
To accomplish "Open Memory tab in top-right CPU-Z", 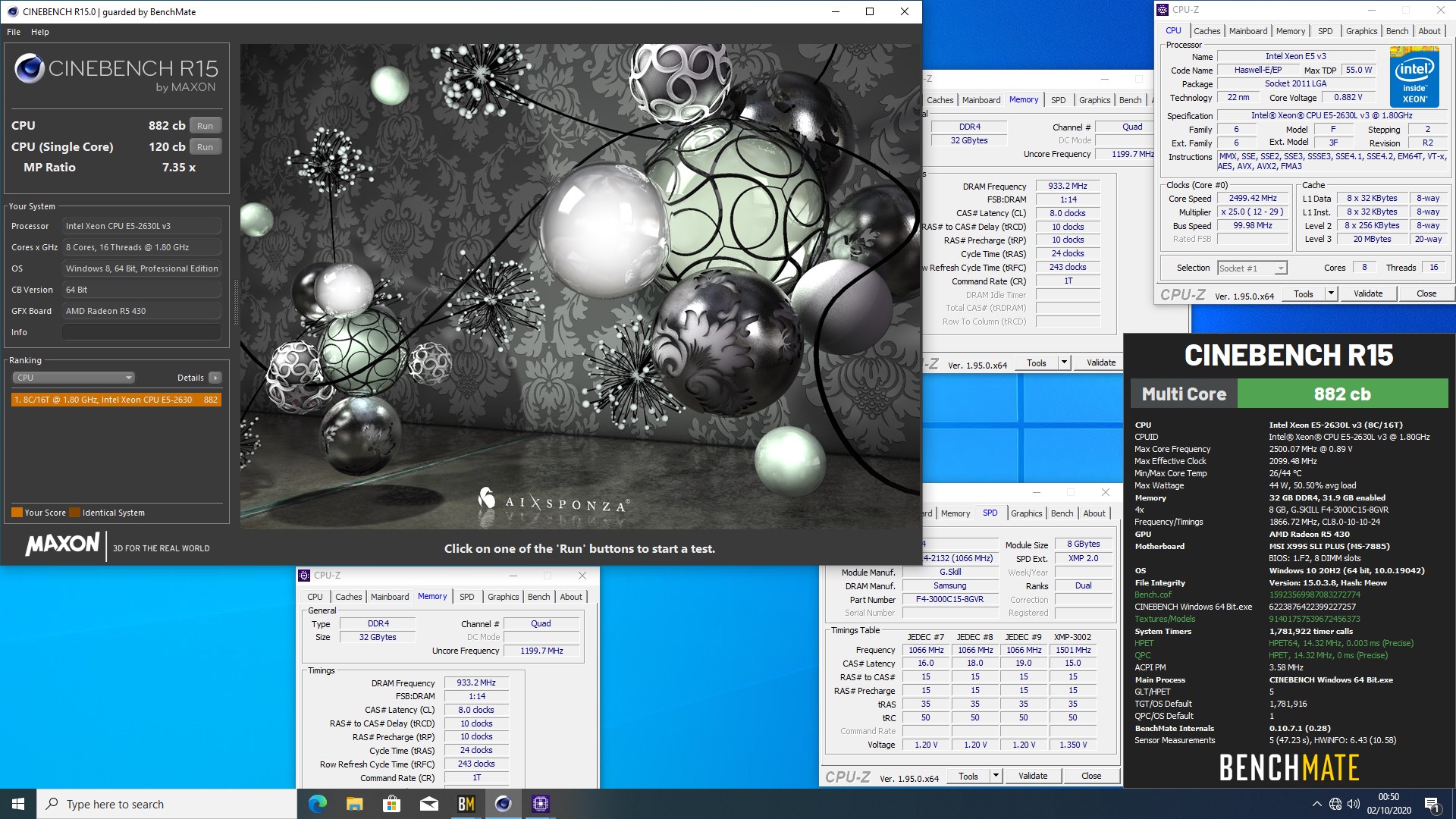I will tap(1290, 31).
